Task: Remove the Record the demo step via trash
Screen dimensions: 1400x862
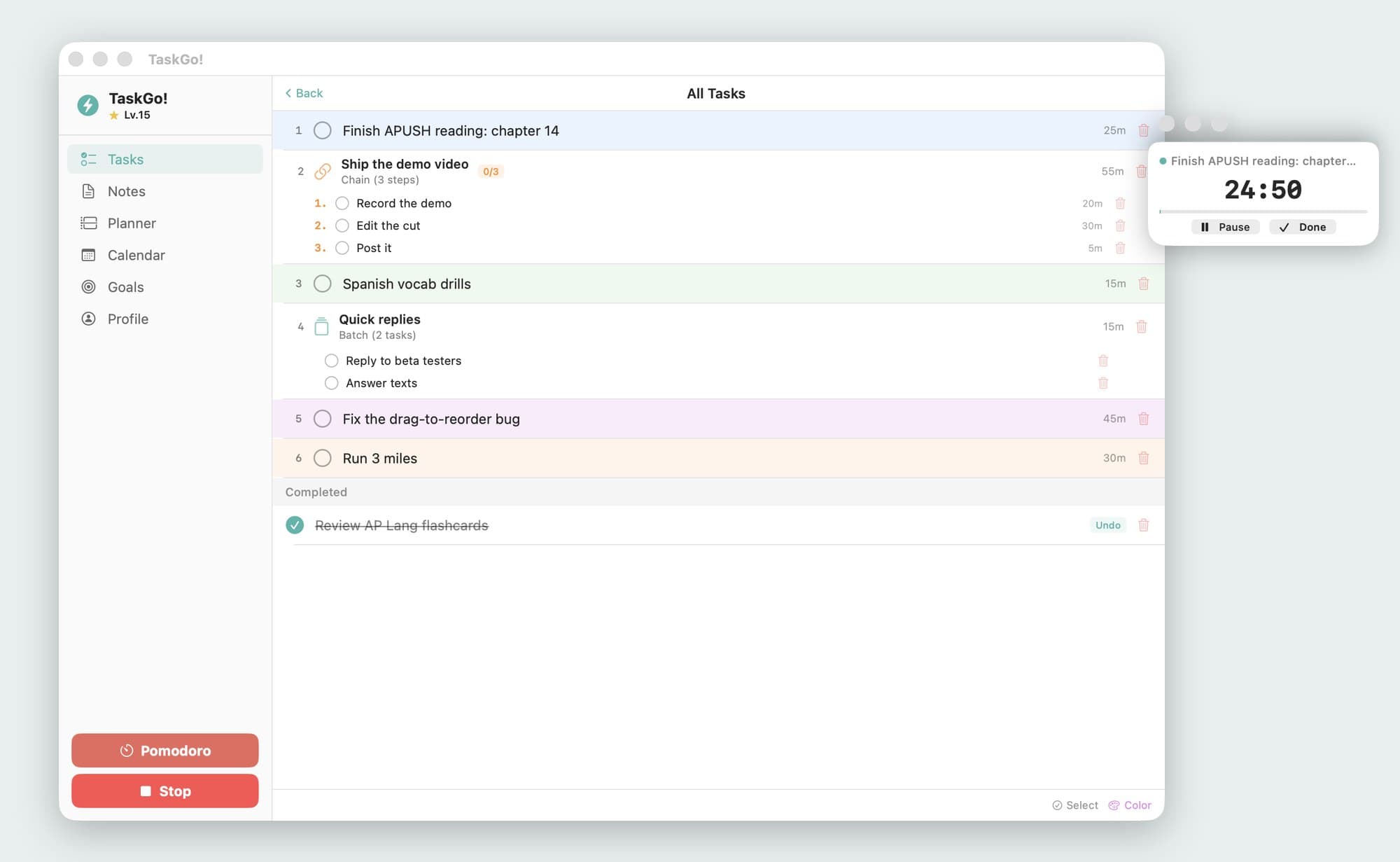Action: [1120, 203]
